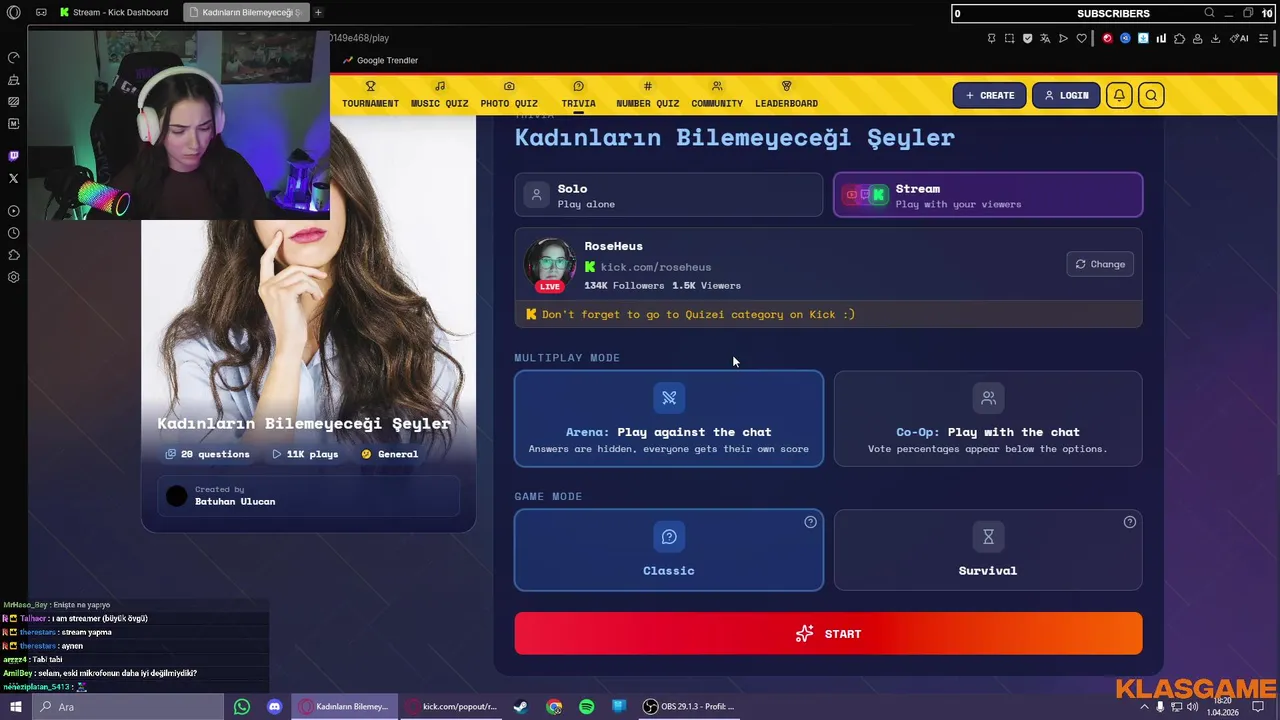Open new browser tab plus button
Image resolution: width=1280 pixels, height=720 pixels.
click(x=318, y=12)
